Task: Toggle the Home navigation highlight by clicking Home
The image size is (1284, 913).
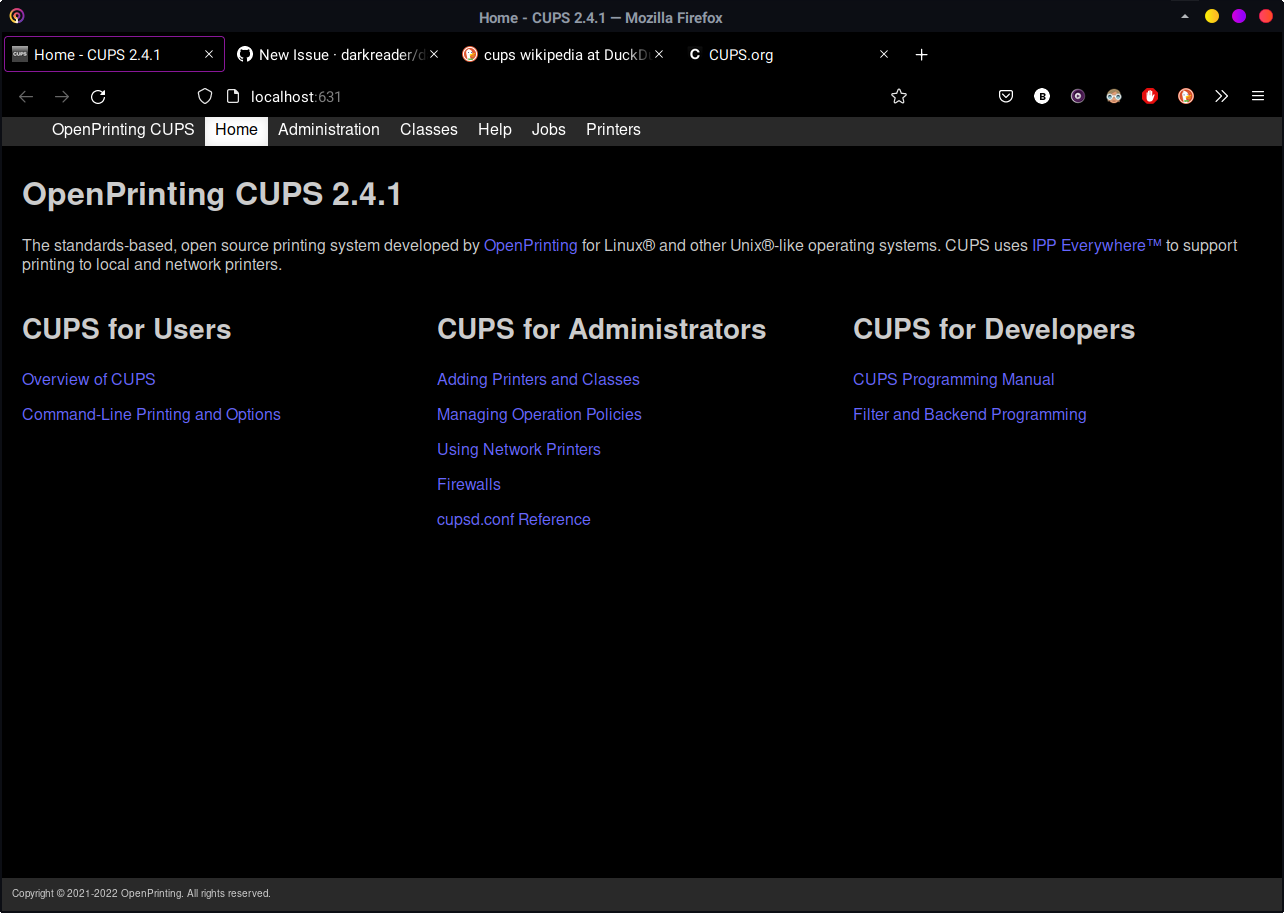Action: click(x=236, y=129)
